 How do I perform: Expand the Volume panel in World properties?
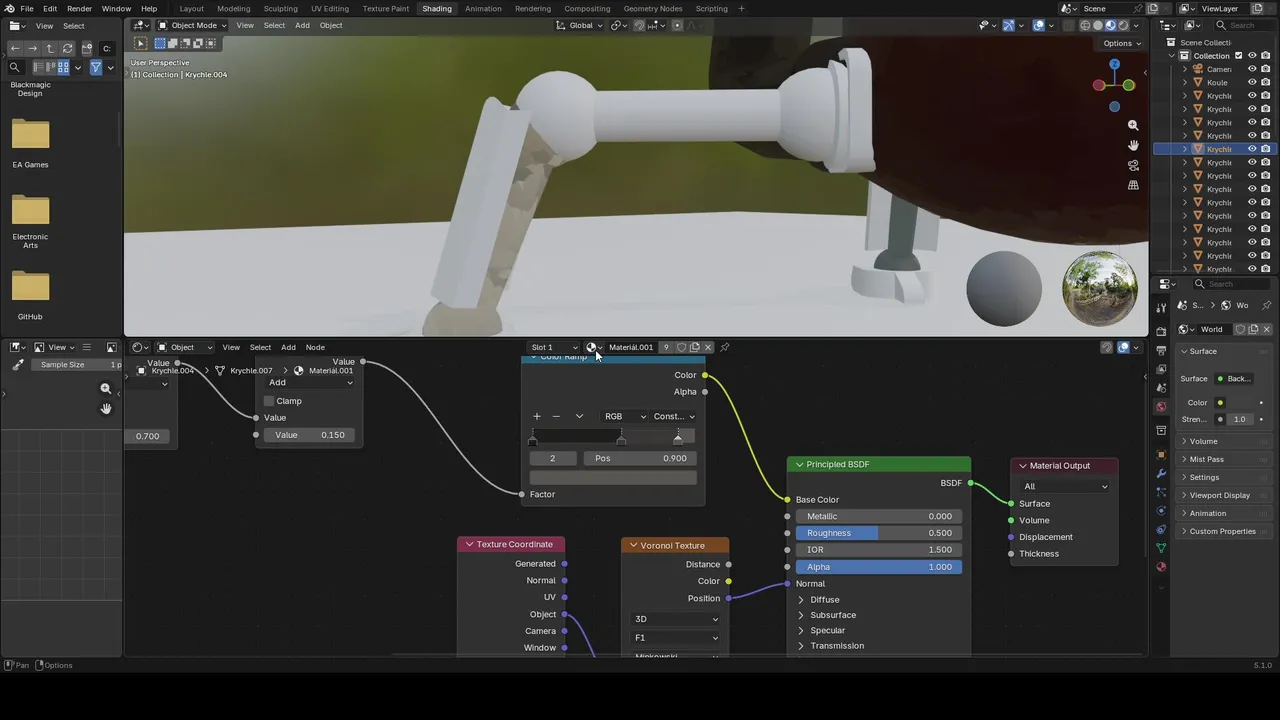pyautogui.click(x=1223, y=441)
